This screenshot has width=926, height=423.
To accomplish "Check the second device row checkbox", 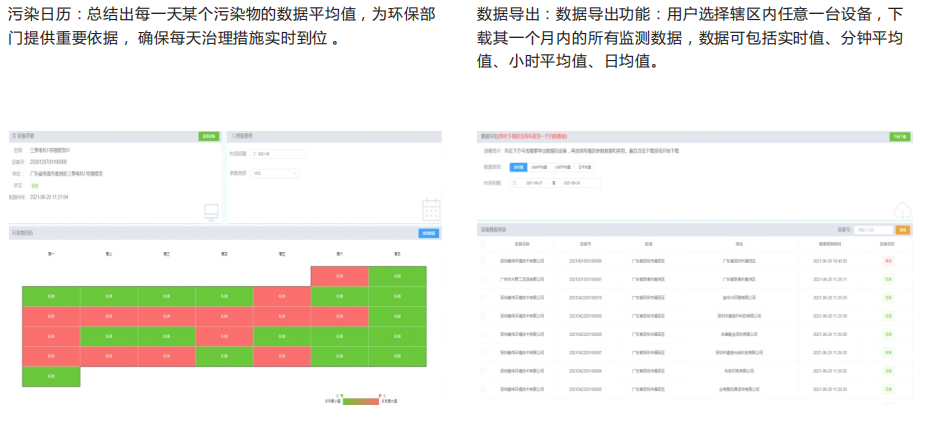I will click(485, 279).
